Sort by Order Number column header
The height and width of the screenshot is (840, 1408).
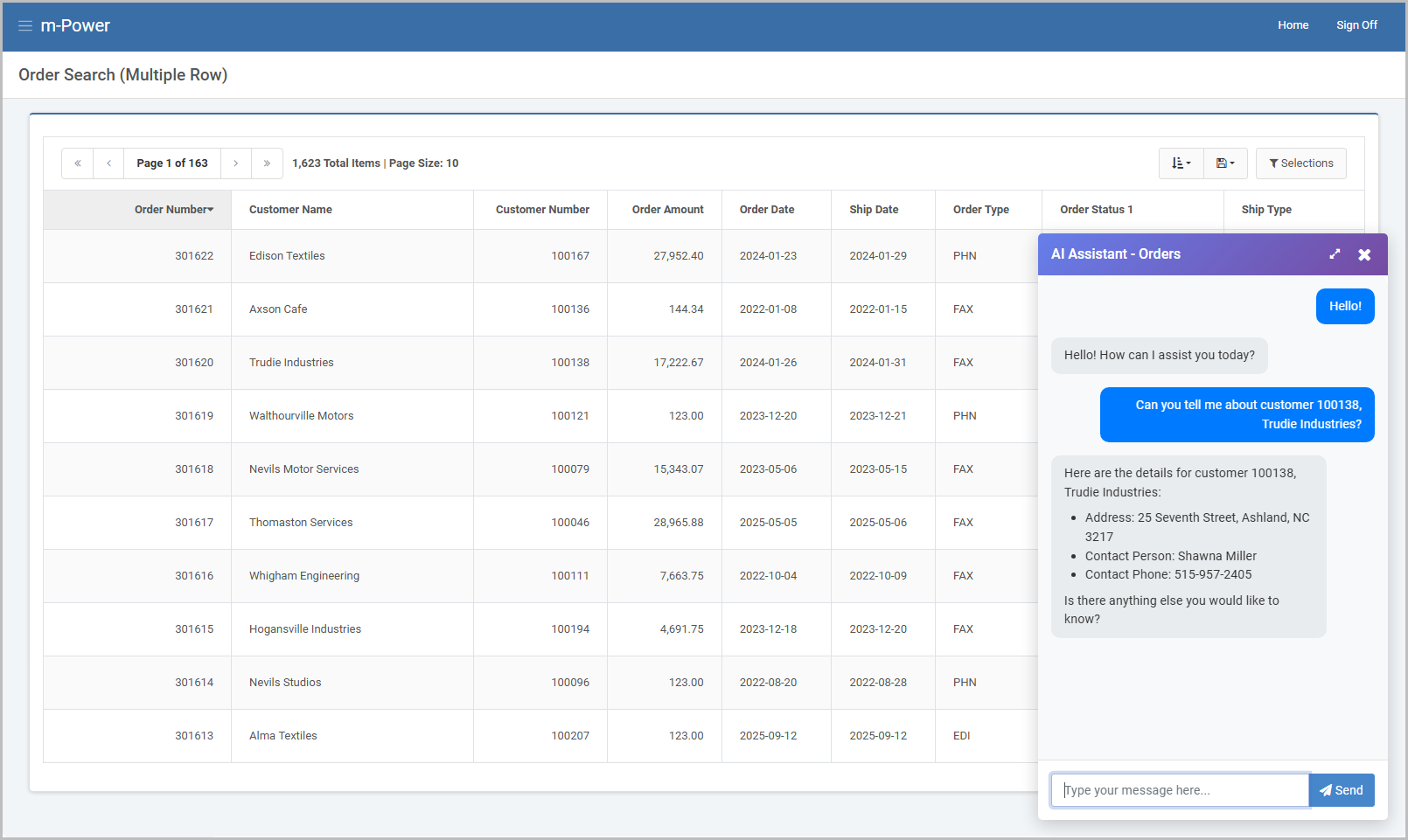click(173, 210)
